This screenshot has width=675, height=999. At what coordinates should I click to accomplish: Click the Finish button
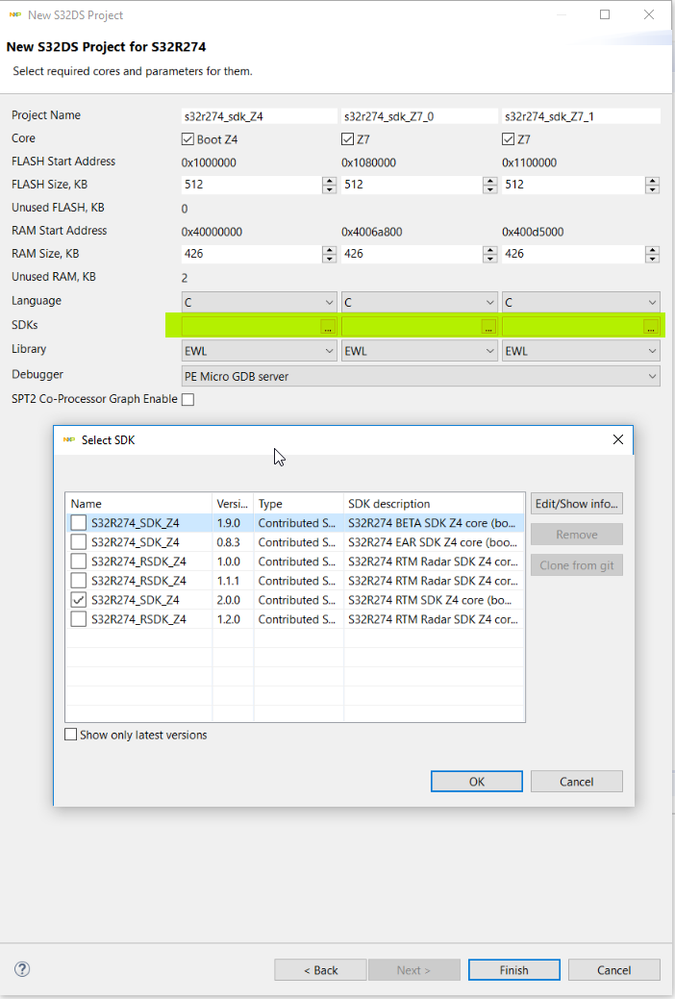pos(514,970)
